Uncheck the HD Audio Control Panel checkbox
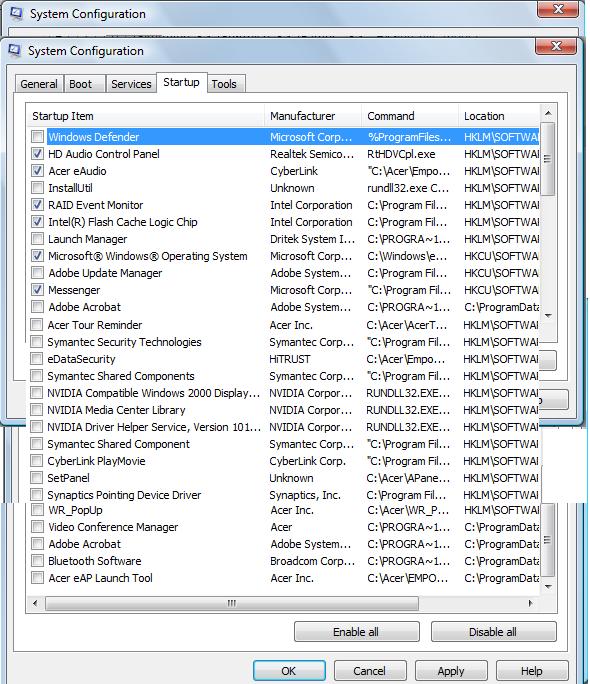Screen dimensions: 590x684 coord(38,154)
